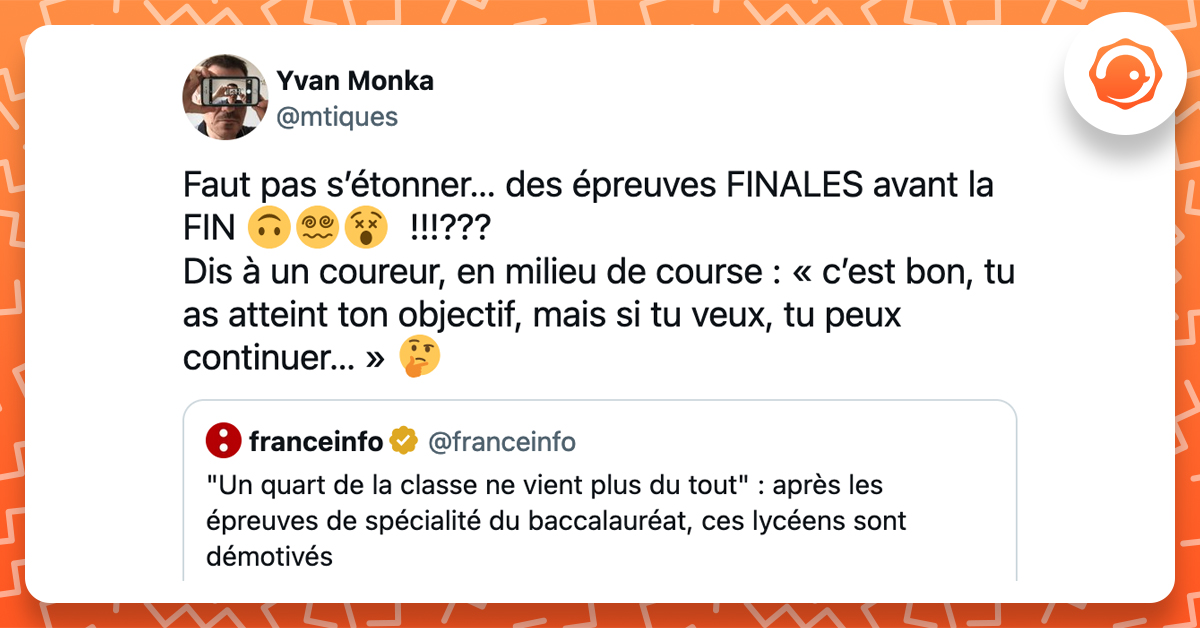Click Yvan Monka's profile picture
The height and width of the screenshot is (628, 1200).
tap(225, 97)
